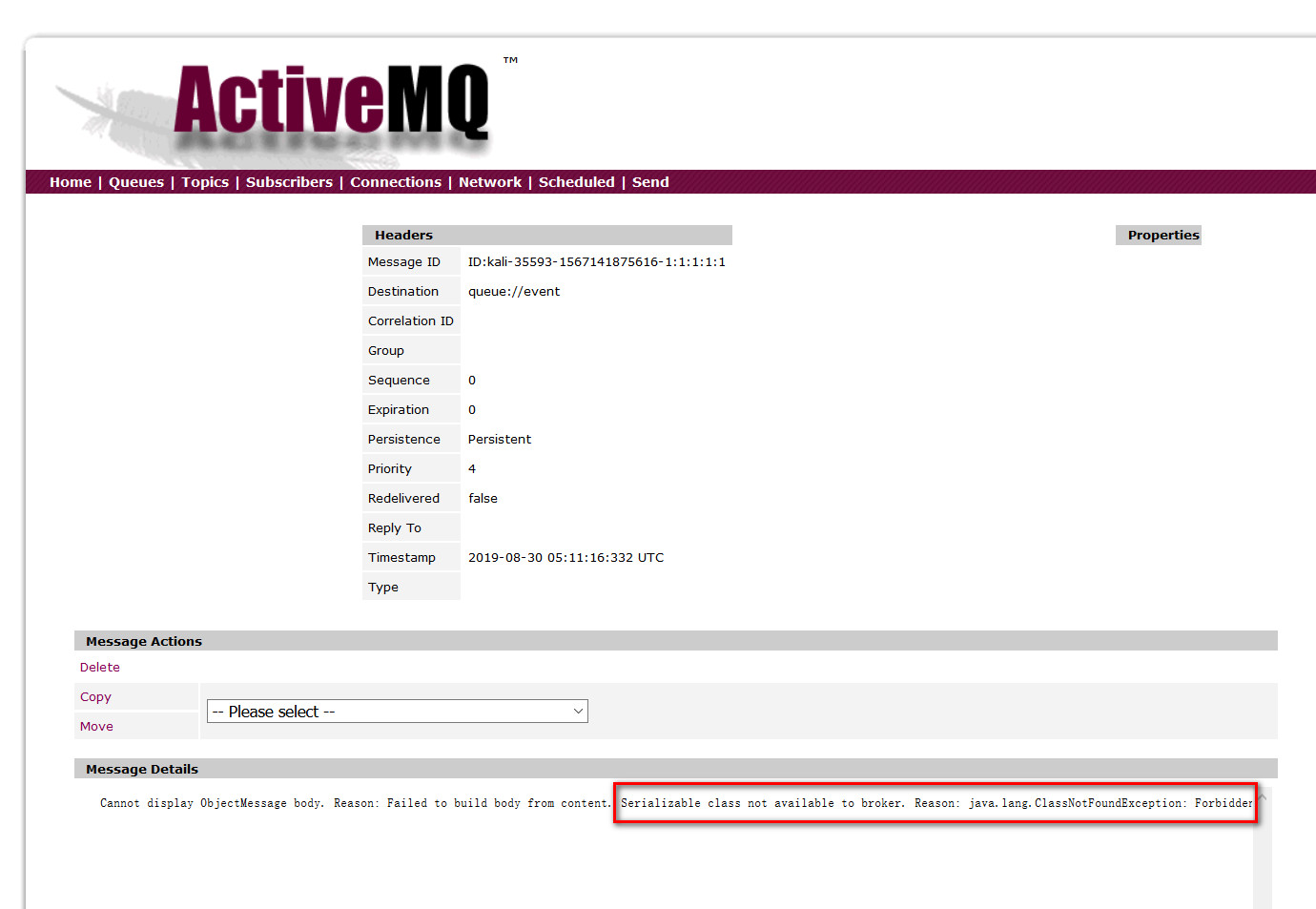
Task: Click the Expiration value 0
Action: [x=472, y=410]
